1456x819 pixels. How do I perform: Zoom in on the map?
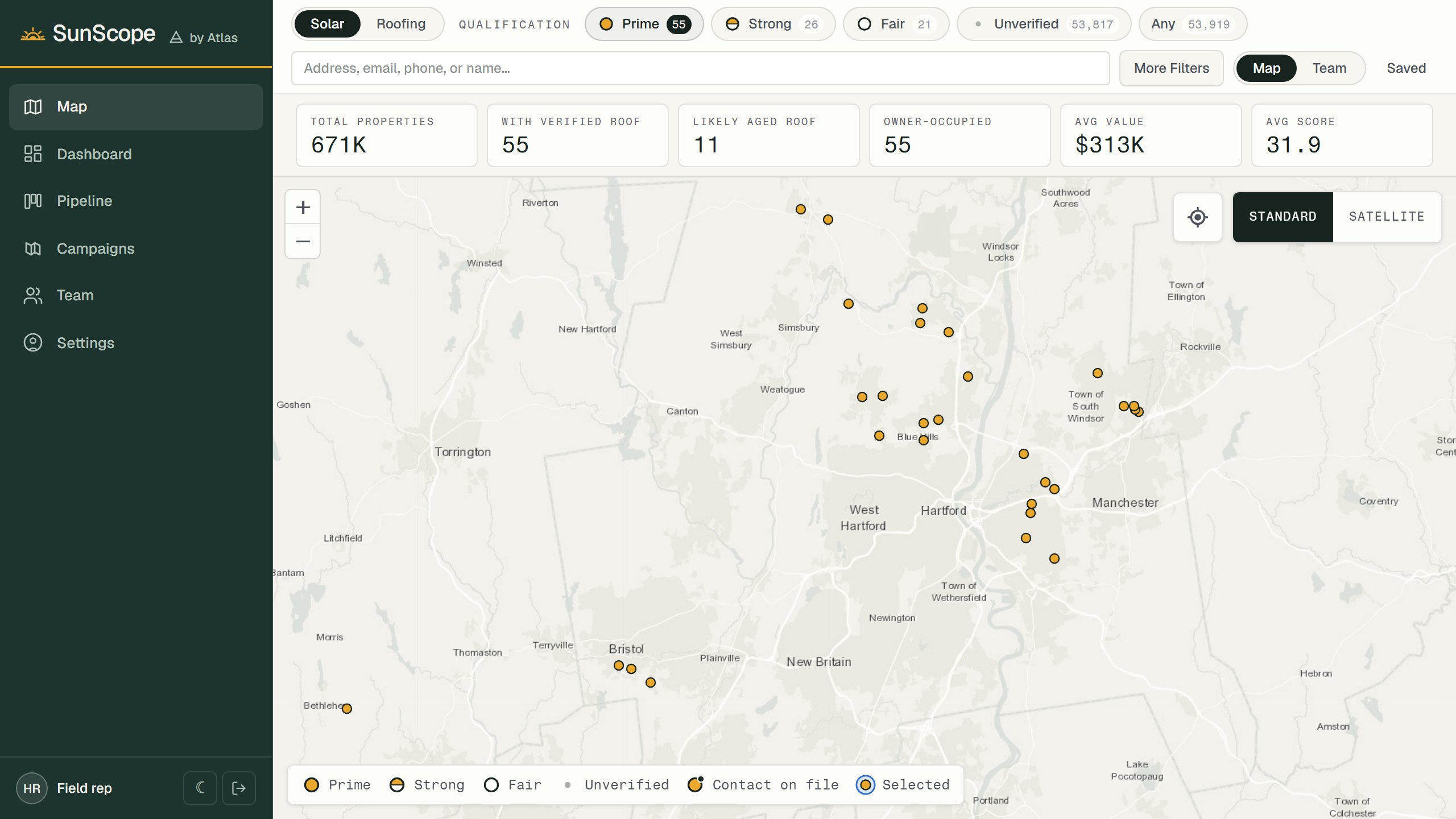click(x=303, y=207)
